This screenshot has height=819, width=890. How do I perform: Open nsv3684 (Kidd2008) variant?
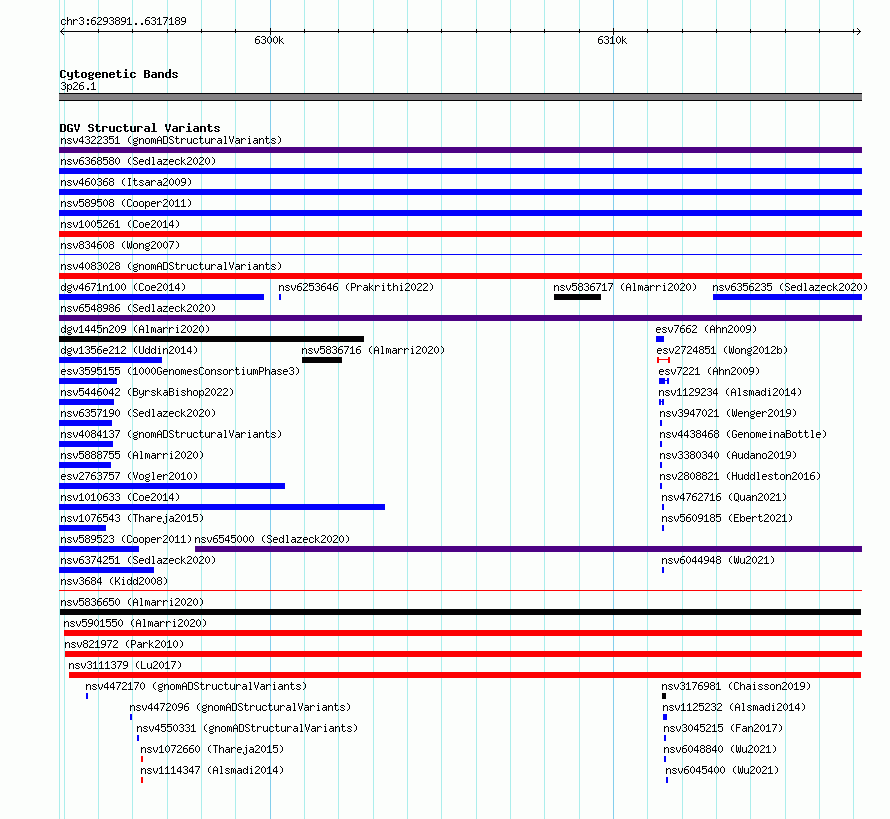[x=114, y=581]
